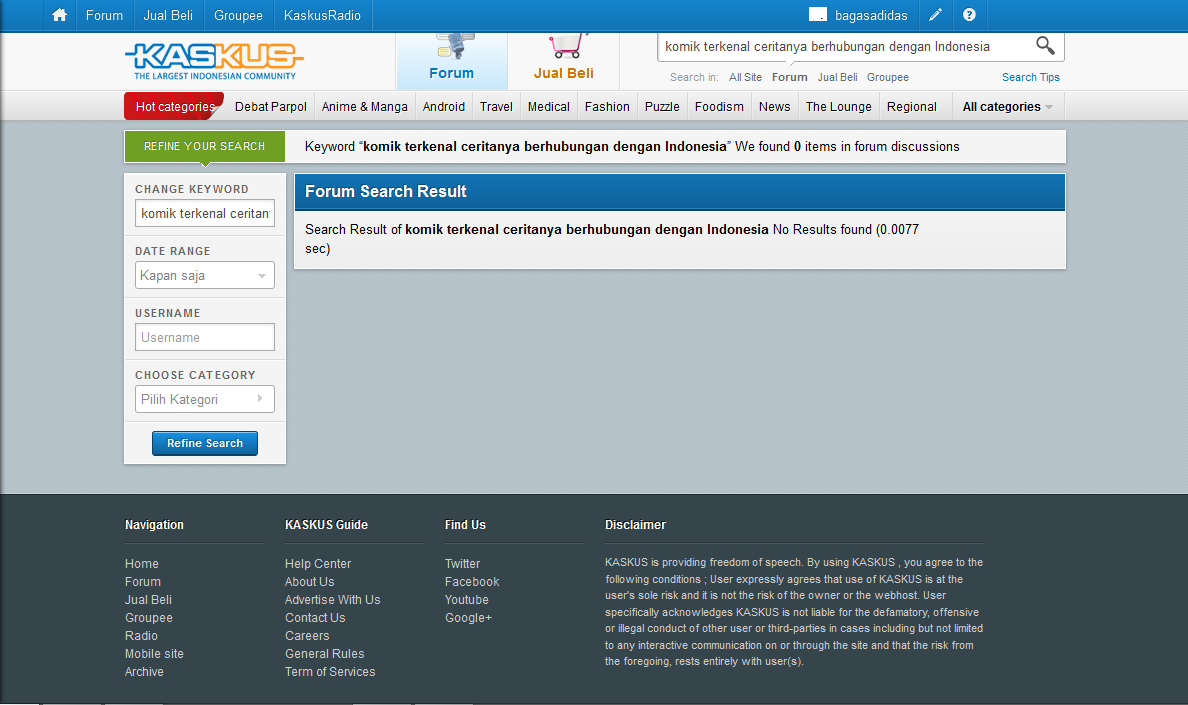Open the Regional category

(x=911, y=107)
